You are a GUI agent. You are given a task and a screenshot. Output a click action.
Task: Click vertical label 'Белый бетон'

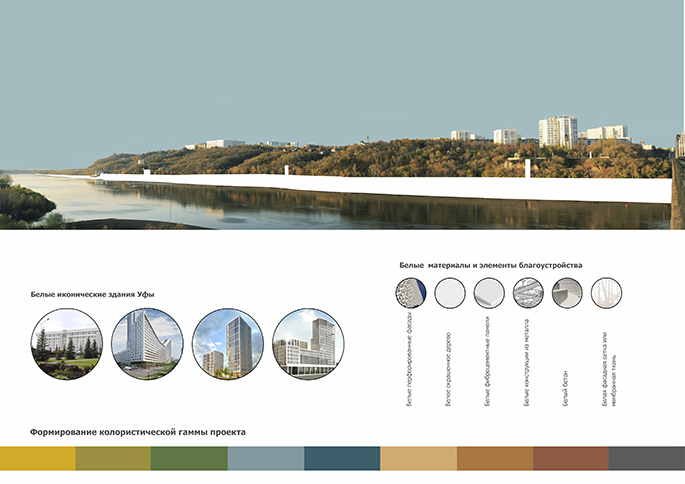(x=565, y=389)
